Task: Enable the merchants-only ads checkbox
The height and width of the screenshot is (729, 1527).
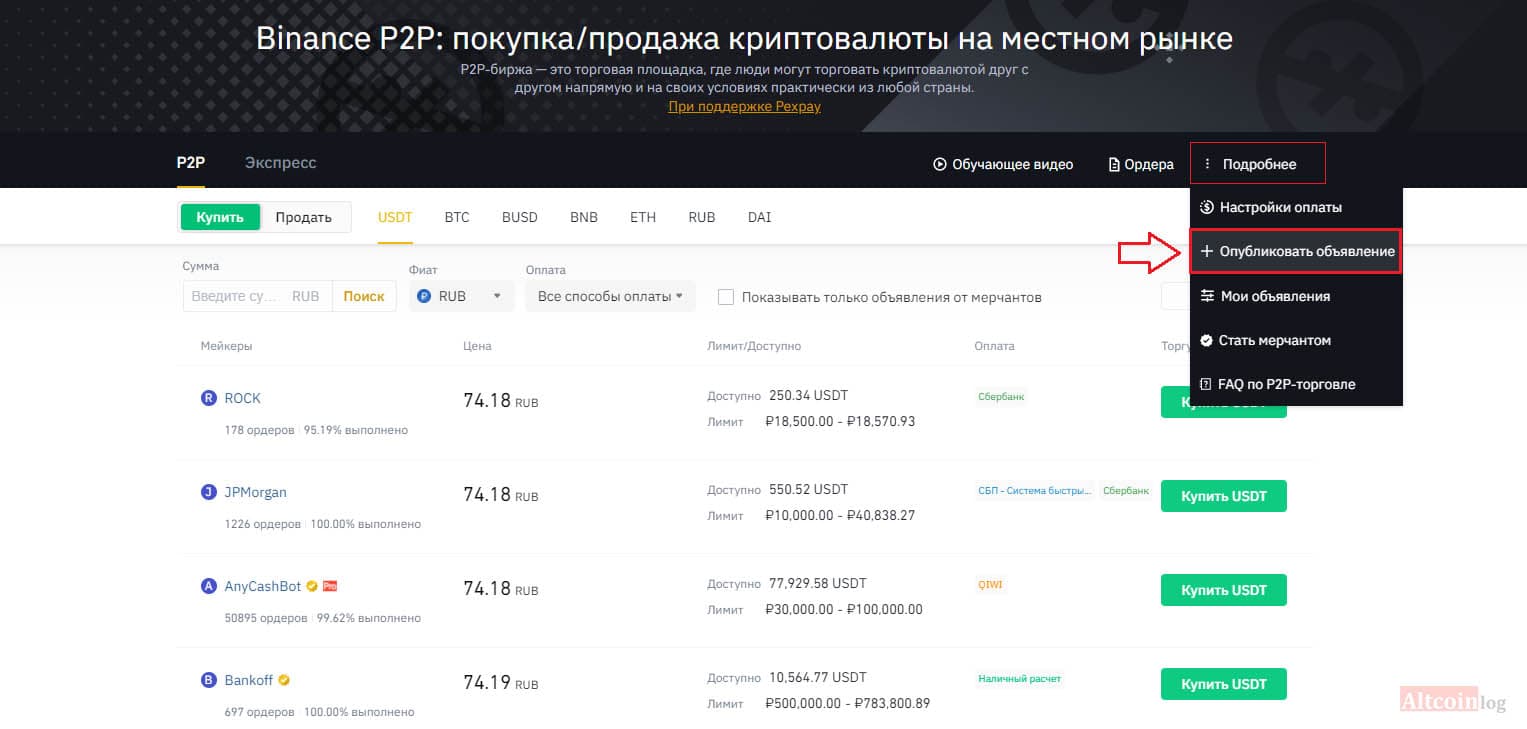Action: point(726,297)
